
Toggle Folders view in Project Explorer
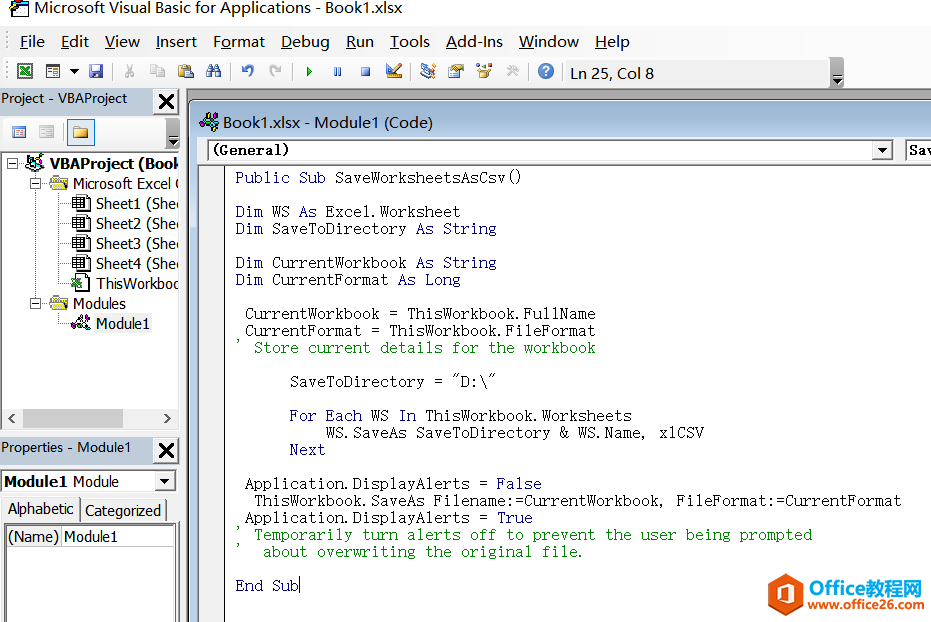(82, 131)
